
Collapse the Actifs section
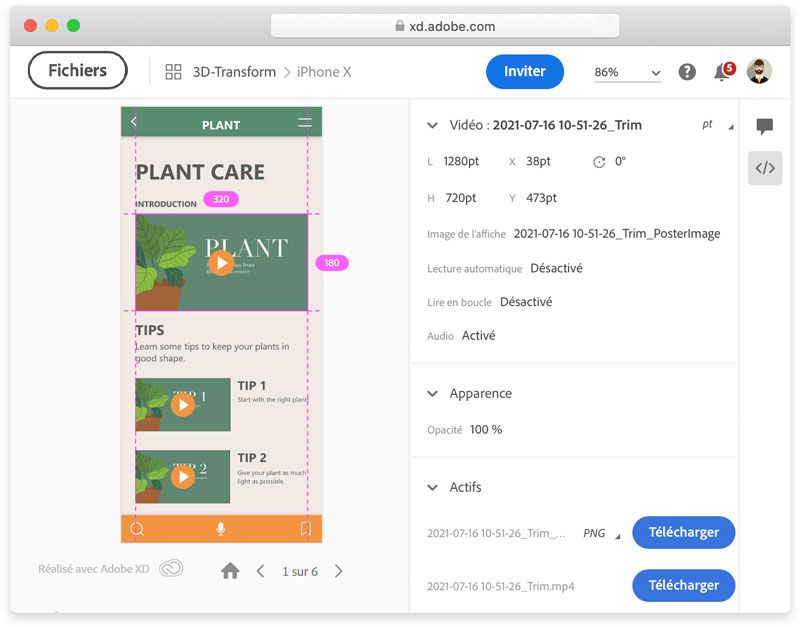432,488
